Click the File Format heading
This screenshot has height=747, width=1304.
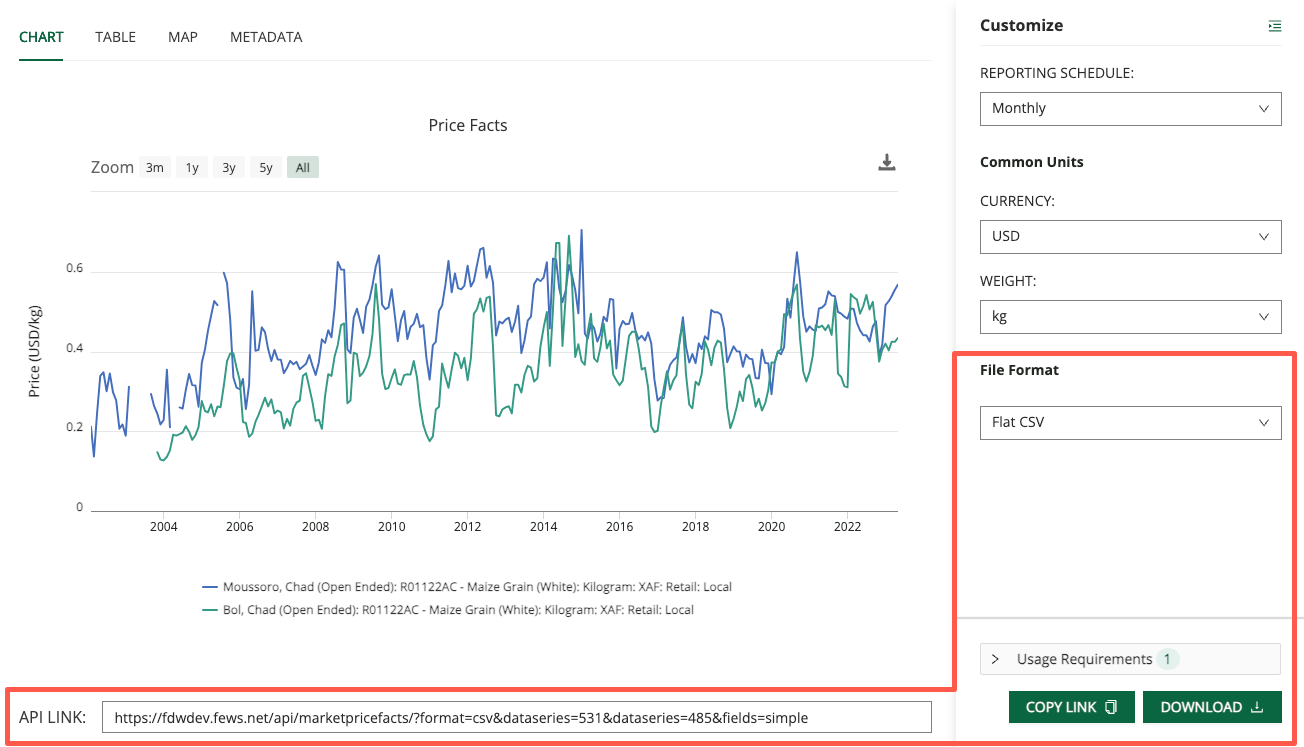pyautogui.click(x=1019, y=370)
